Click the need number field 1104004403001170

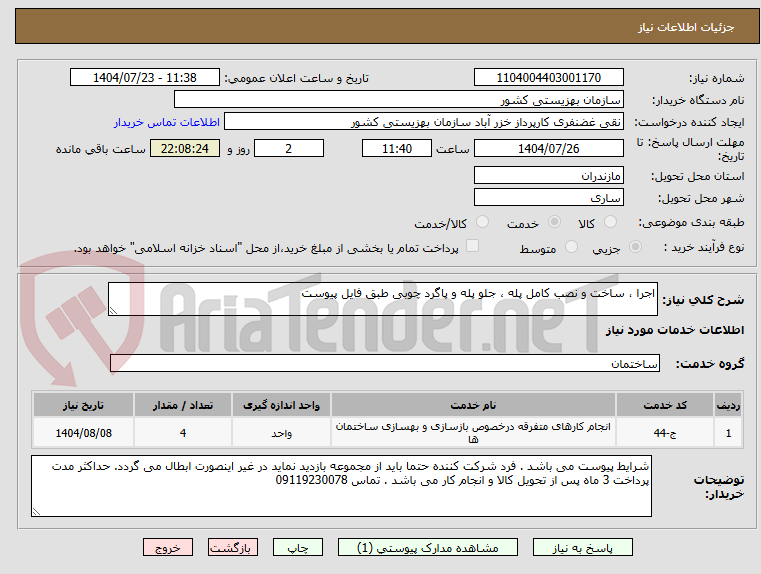click(x=548, y=78)
